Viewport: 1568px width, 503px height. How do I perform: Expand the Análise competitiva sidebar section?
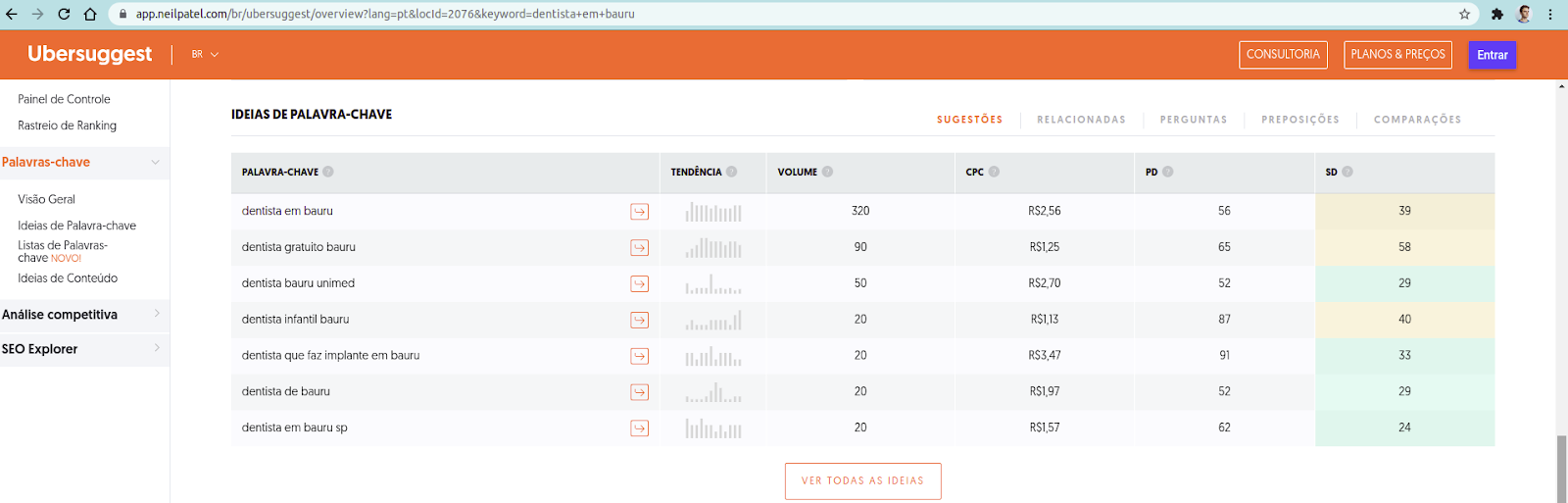[157, 314]
